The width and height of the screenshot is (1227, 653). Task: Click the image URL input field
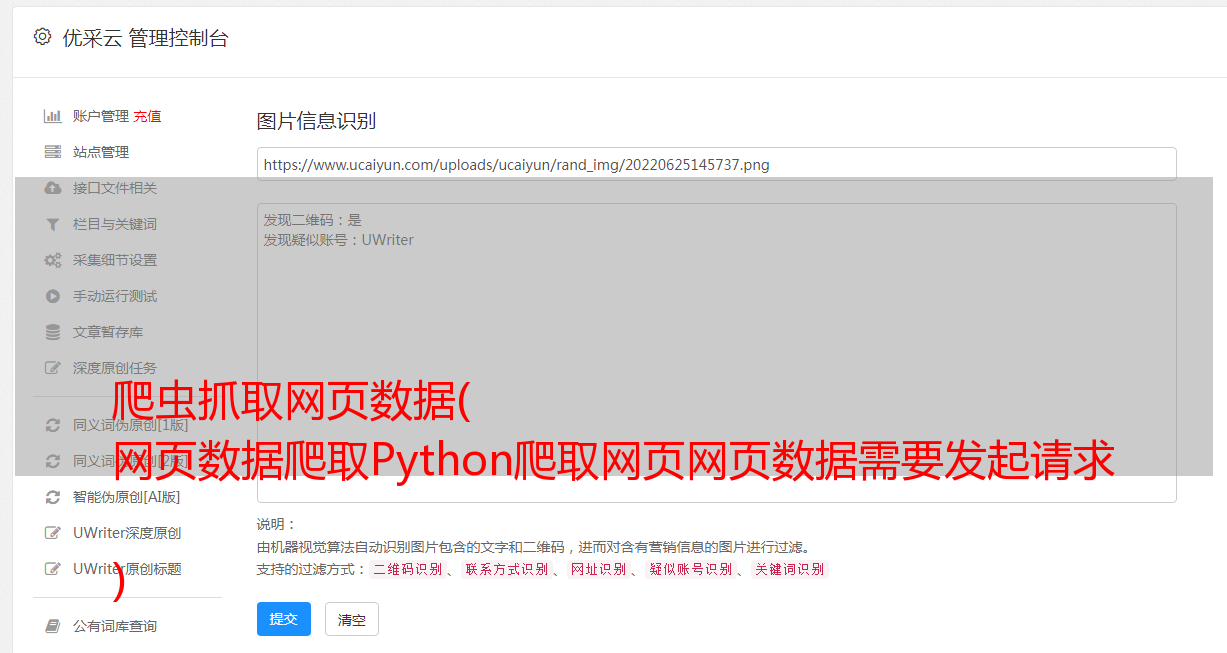(x=716, y=164)
